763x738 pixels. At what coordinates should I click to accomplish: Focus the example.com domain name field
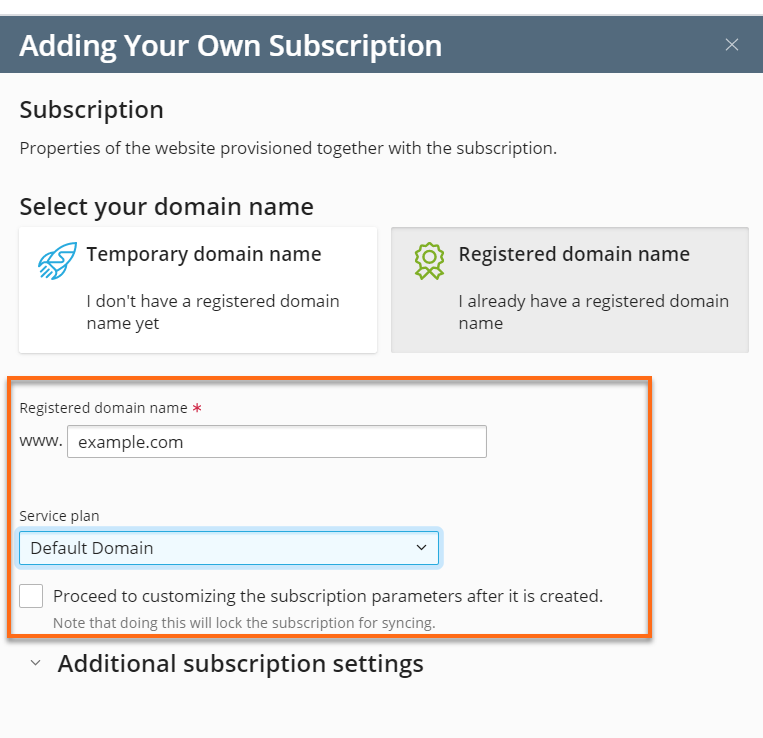pos(276,441)
